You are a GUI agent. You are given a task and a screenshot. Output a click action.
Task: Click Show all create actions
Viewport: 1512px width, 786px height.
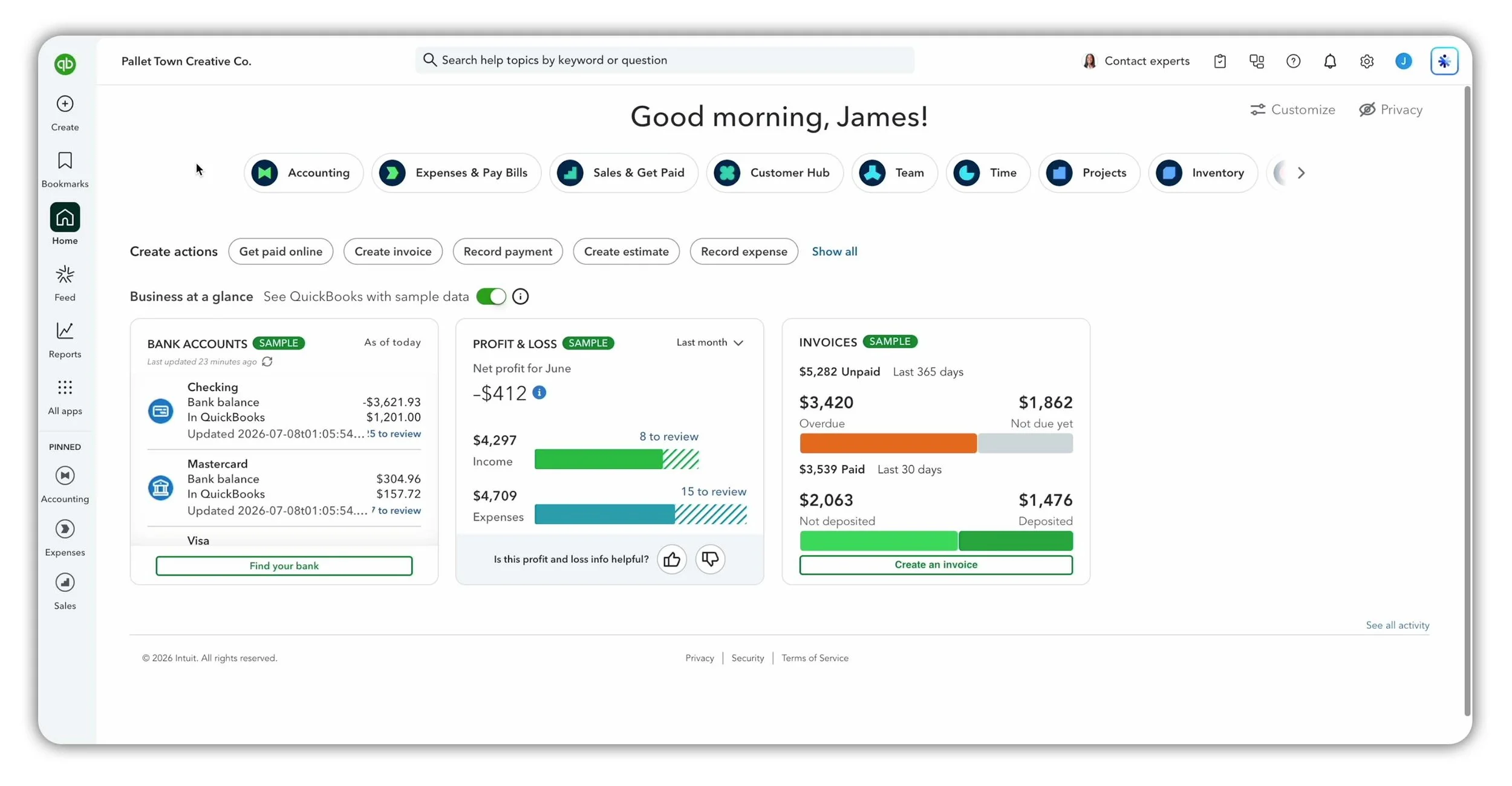click(x=834, y=252)
